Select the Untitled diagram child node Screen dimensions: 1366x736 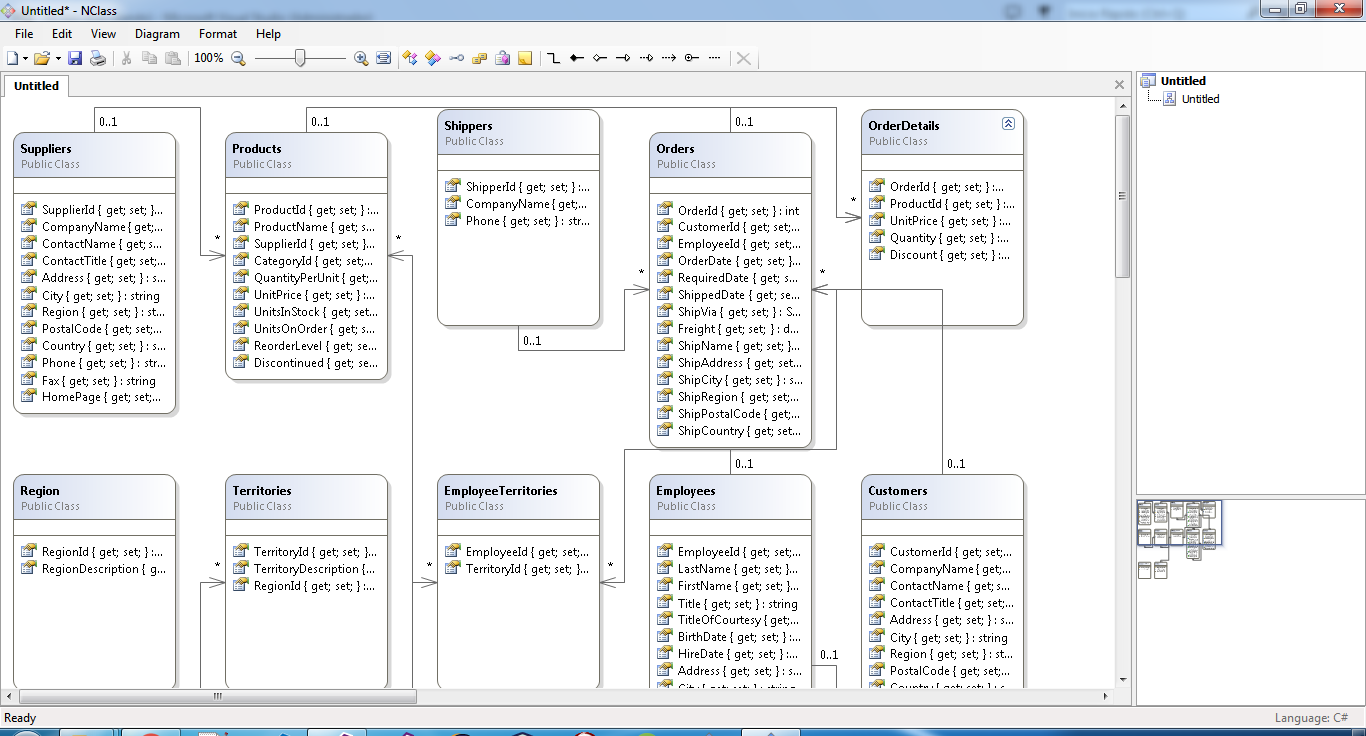click(1200, 99)
